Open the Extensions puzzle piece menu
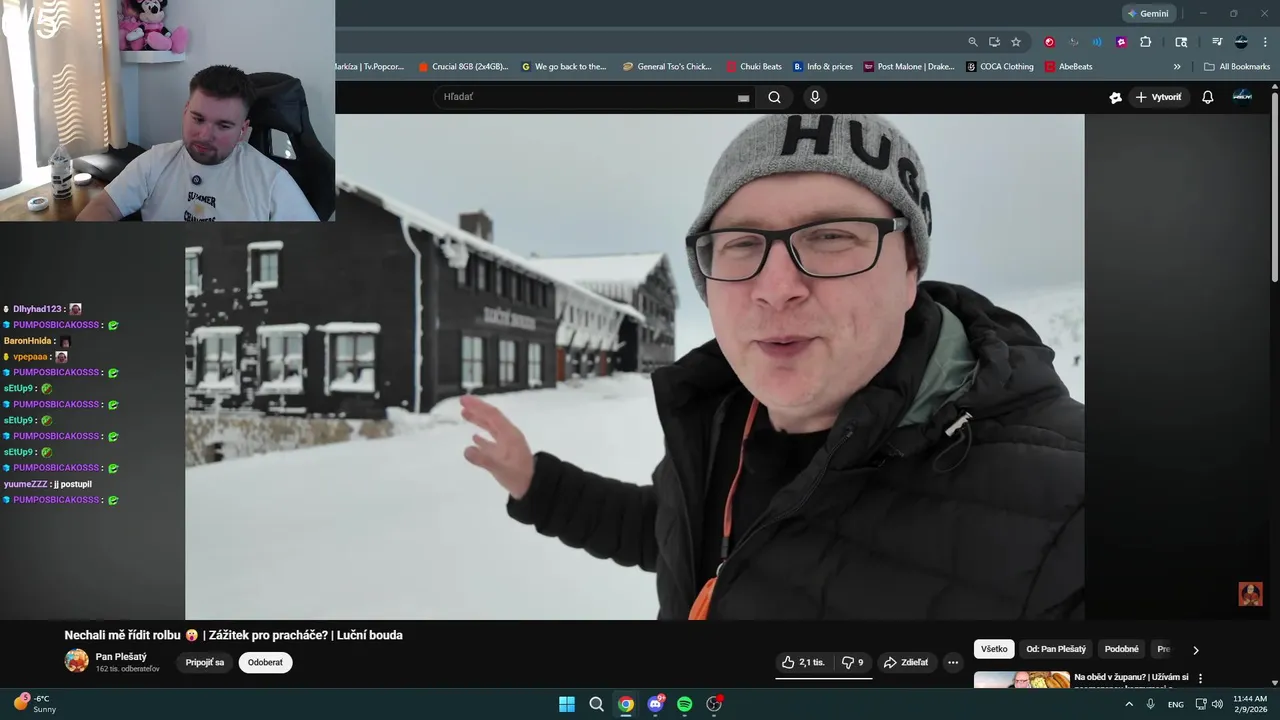 (x=1145, y=42)
